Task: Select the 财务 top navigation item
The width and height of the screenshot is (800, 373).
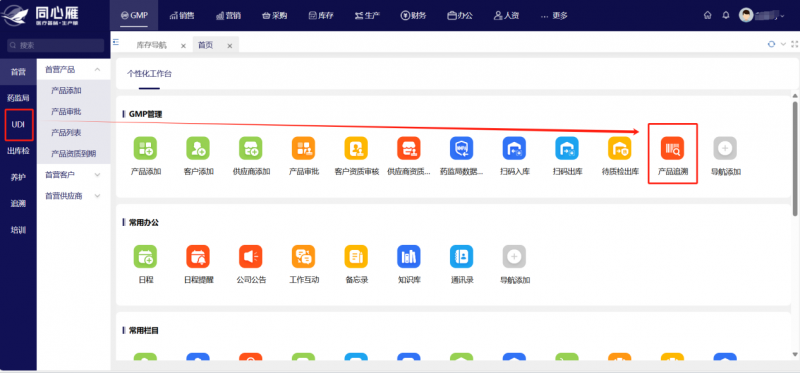Action: coord(413,16)
